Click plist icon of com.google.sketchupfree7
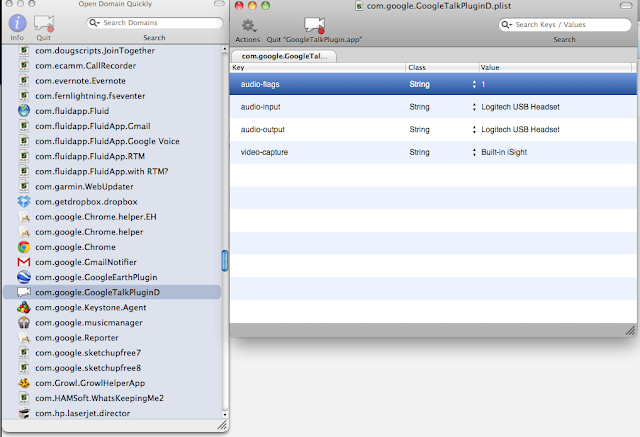Screen dimensions: 640x437 point(24,352)
